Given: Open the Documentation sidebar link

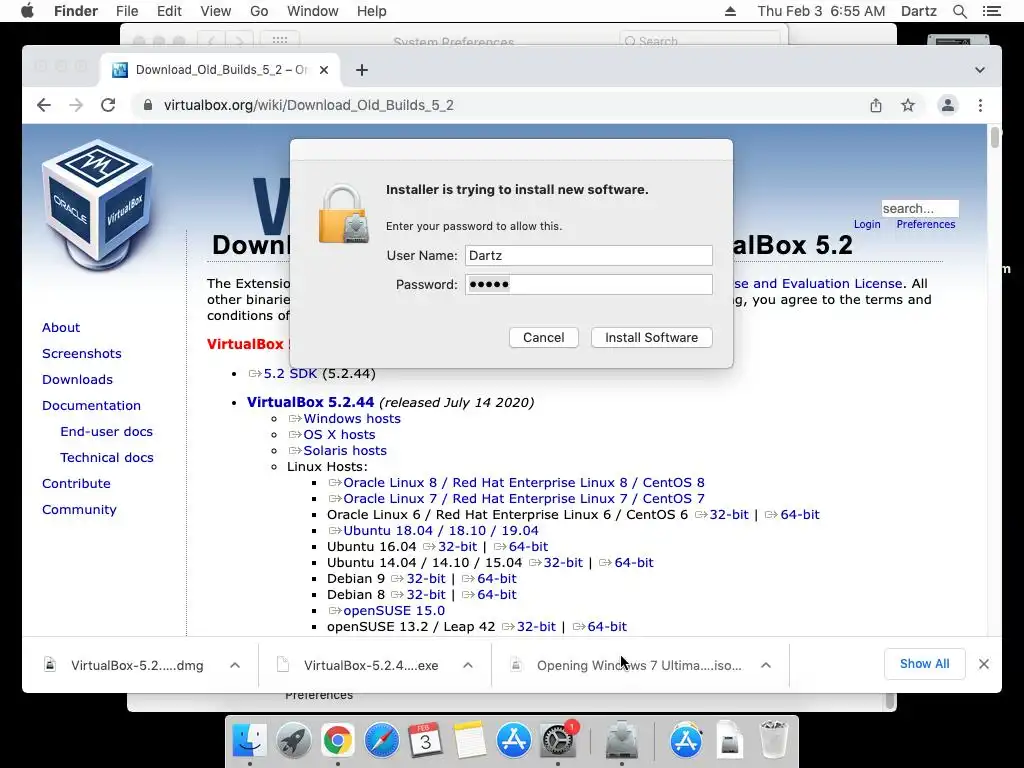Looking at the screenshot, I should (91, 406).
